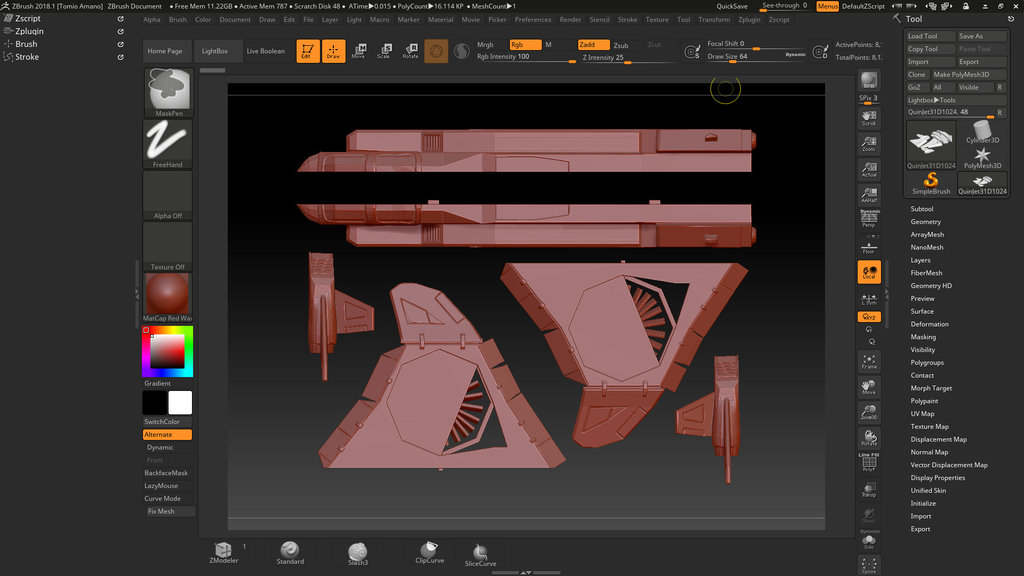Viewport: 1024px width, 576px height.
Task: Select the ZModeler brush icon
Action: 223,552
